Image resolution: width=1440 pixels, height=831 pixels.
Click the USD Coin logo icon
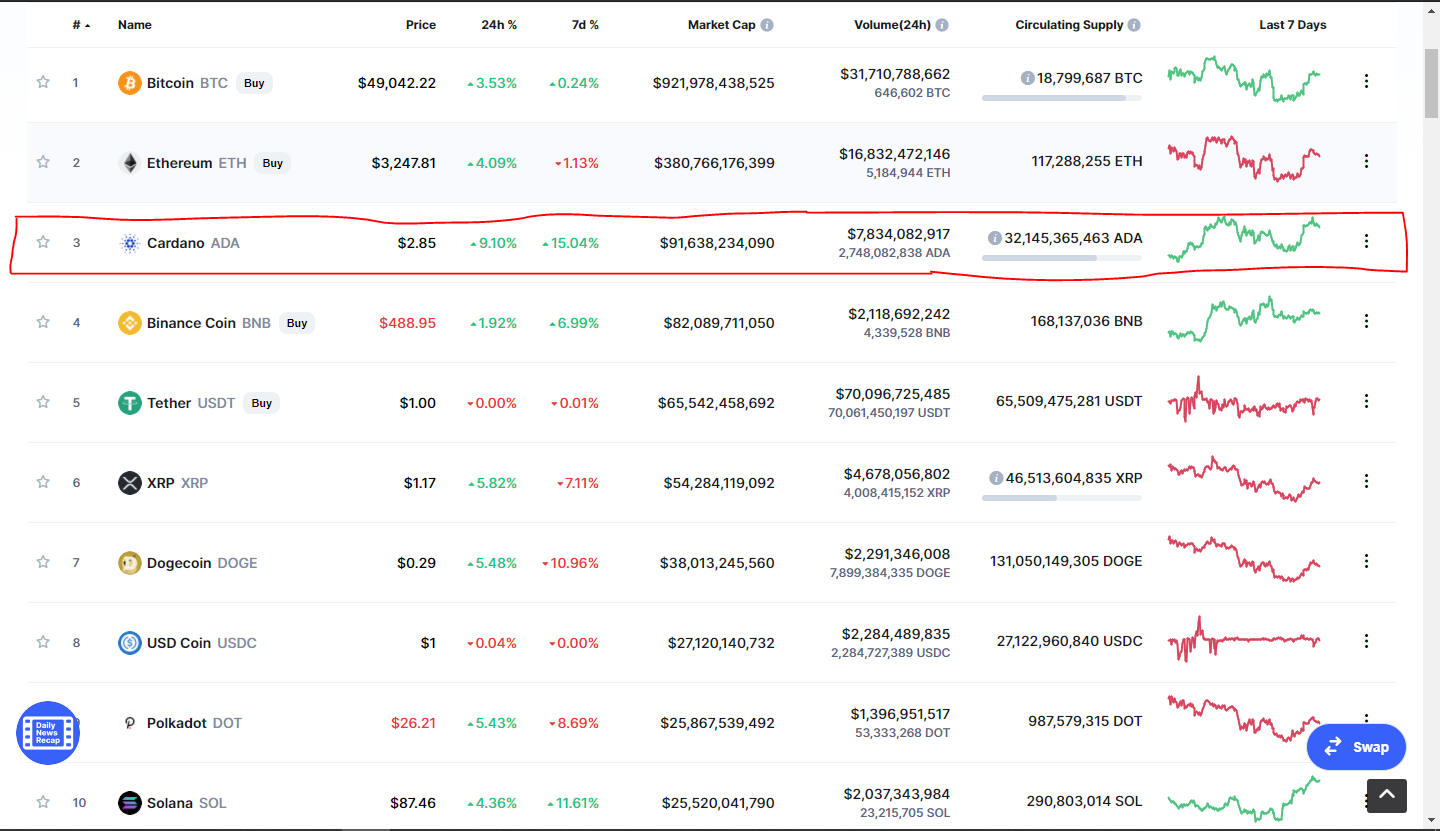coord(130,643)
